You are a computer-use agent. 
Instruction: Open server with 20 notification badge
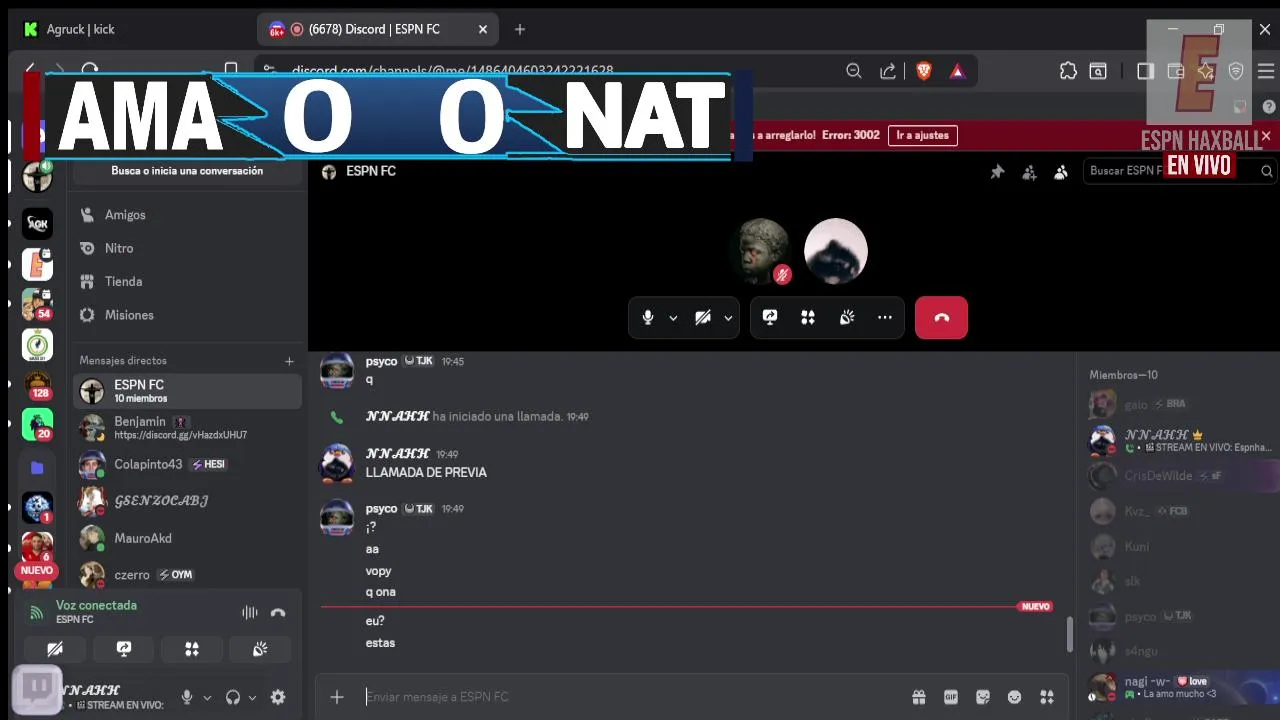tap(37, 424)
